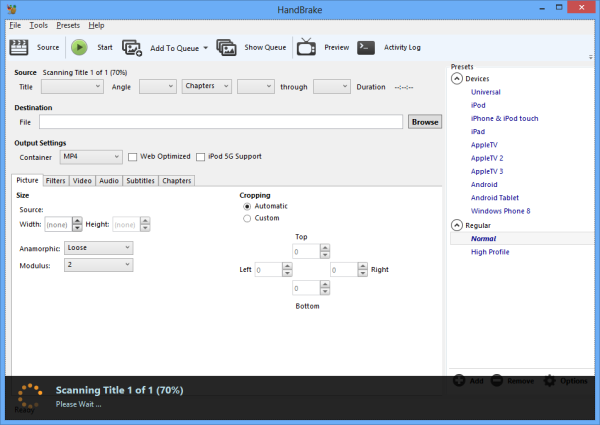Screen dimensions: 600x425
Task: Open the end chapter dropdown after through
Action: [332, 86]
